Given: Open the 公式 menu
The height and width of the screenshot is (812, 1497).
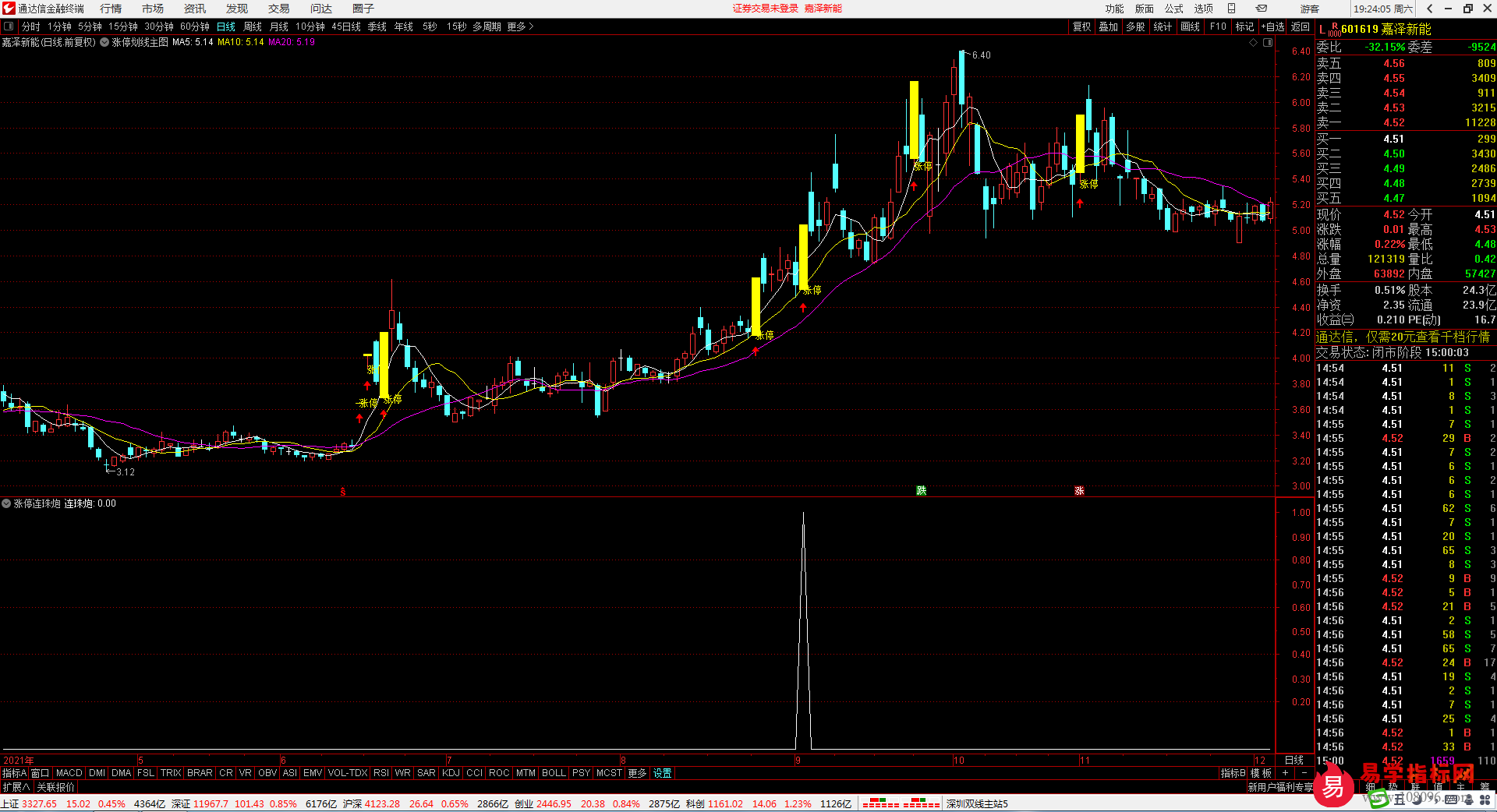Looking at the screenshot, I should (x=1174, y=9).
